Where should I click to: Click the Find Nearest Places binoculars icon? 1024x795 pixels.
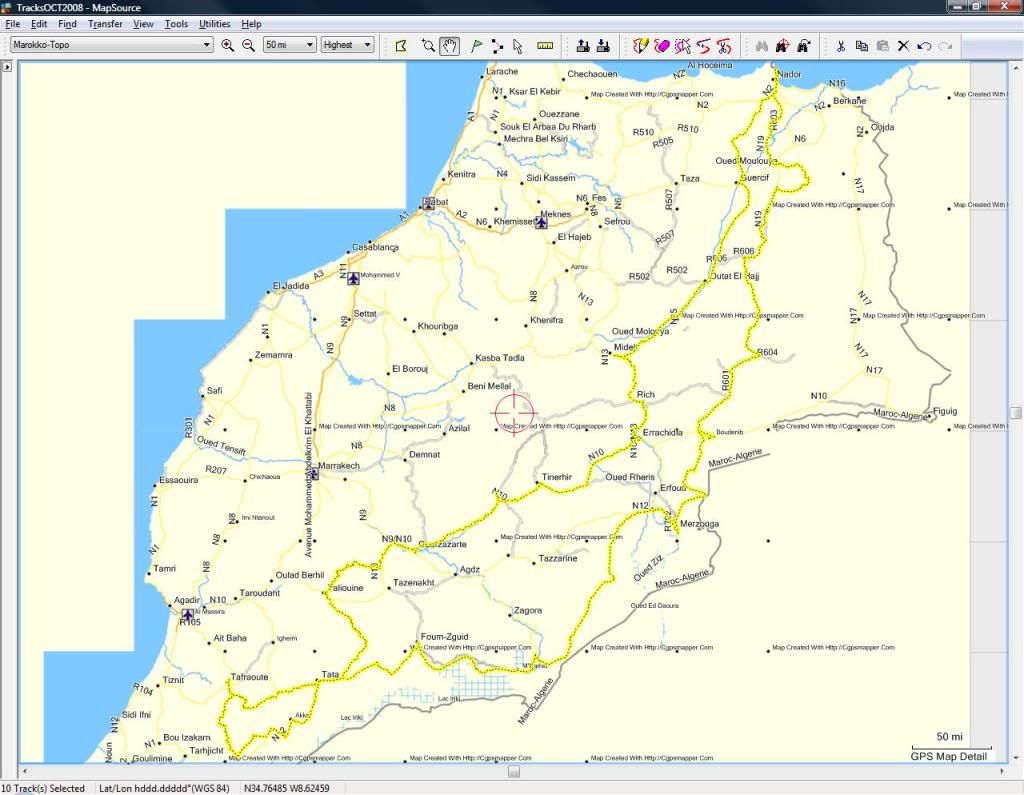(782, 46)
